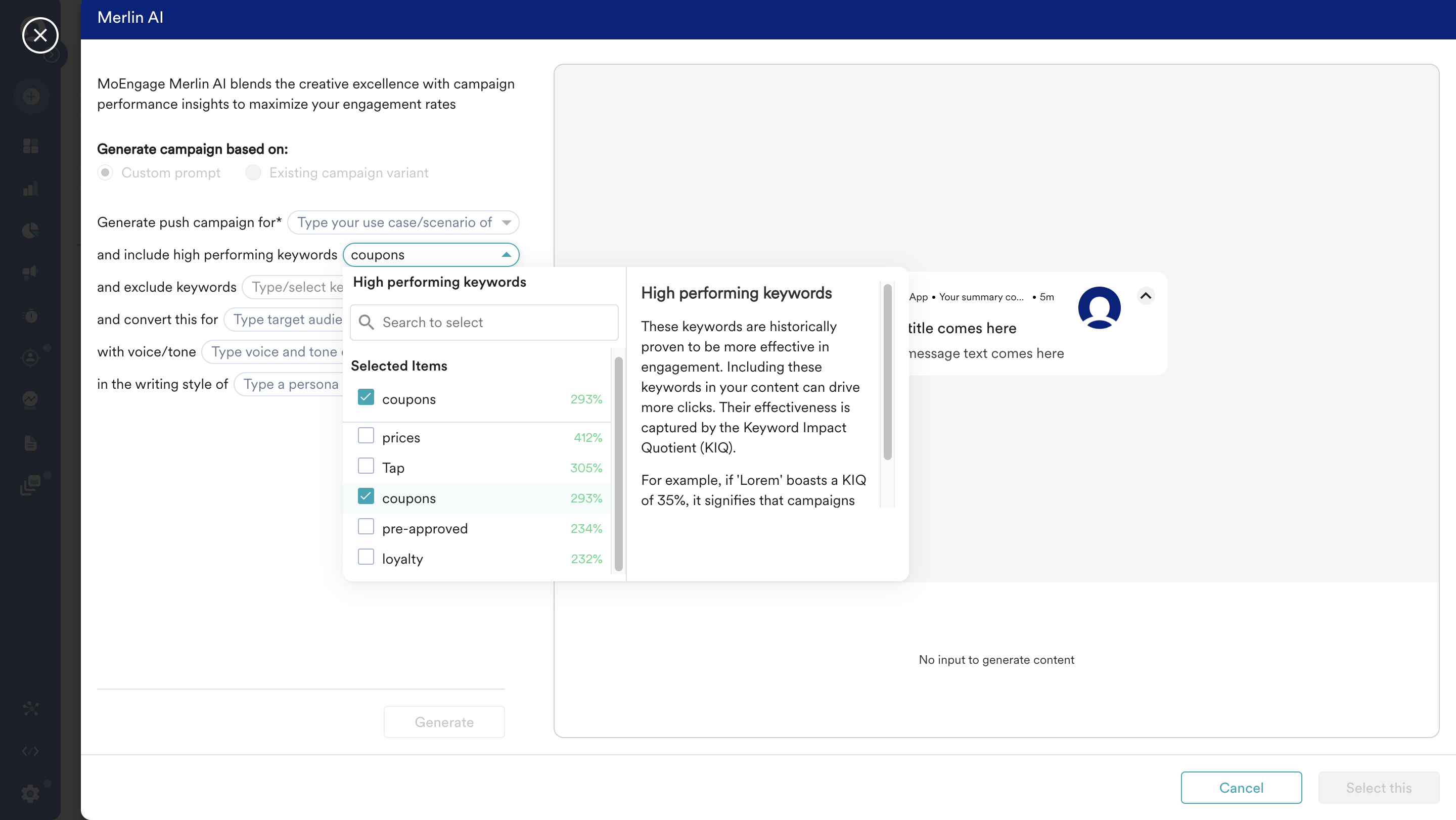Image resolution: width=1456 pixels, height=820 pixels.
Task: Open the persona writing style dropdown
Action: click(288, 384)
